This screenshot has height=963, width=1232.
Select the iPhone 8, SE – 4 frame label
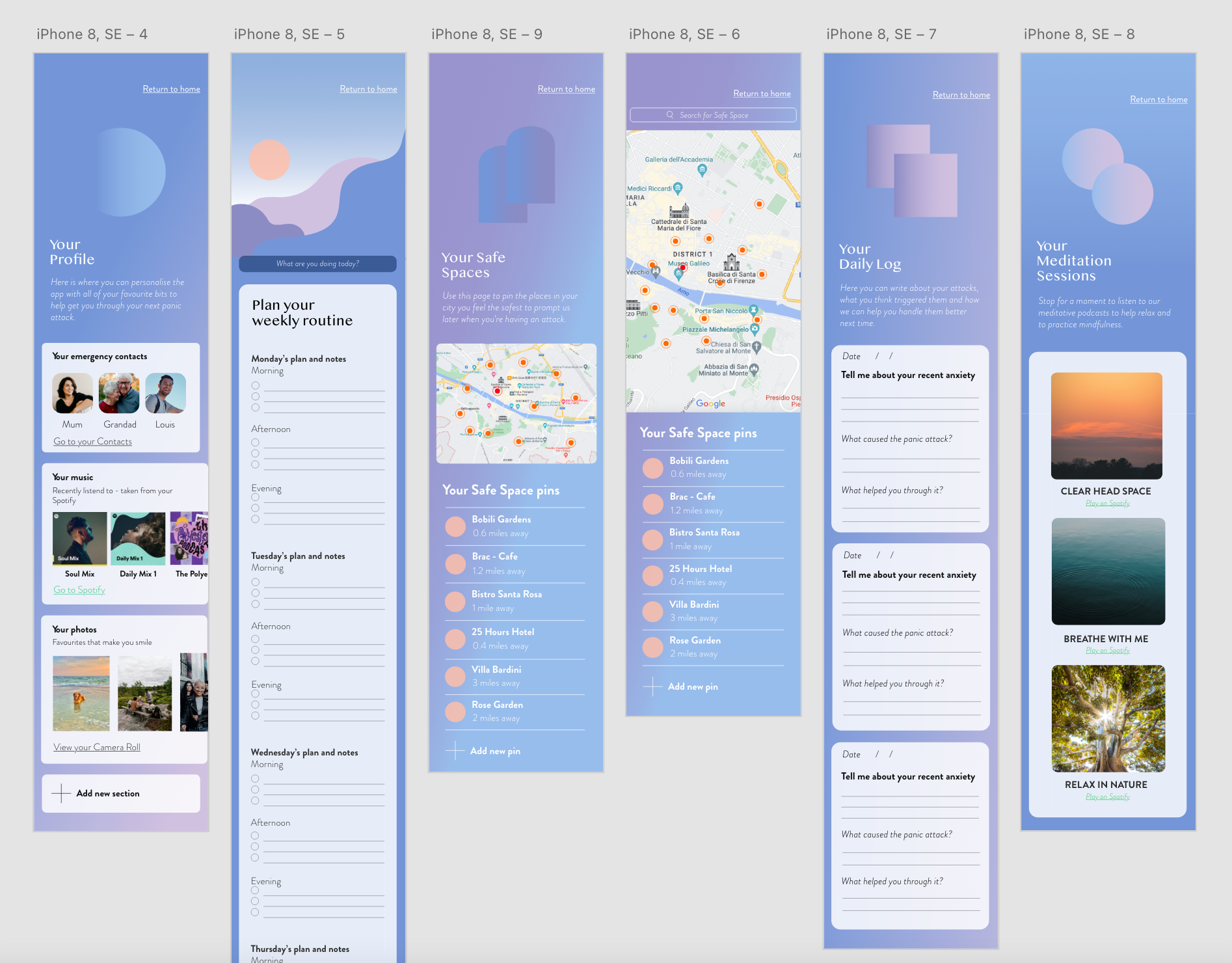pyautogui.click(x=92, y=34)
